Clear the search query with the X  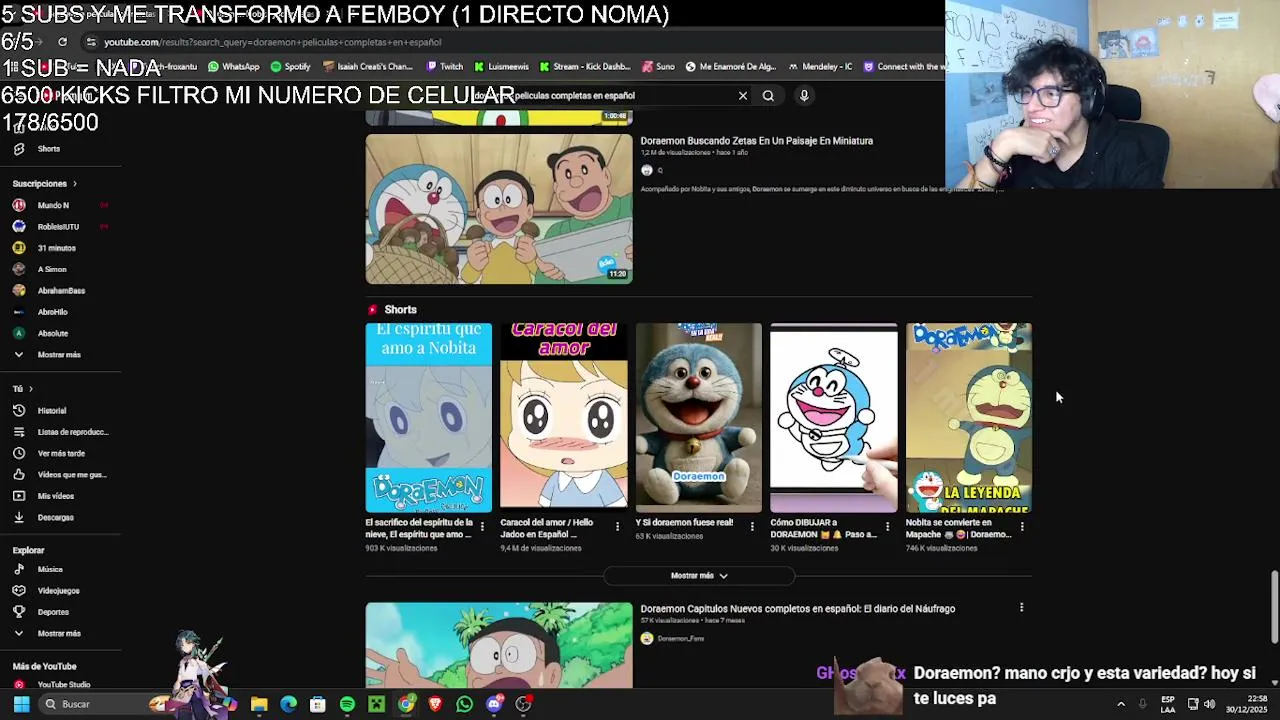743,96
